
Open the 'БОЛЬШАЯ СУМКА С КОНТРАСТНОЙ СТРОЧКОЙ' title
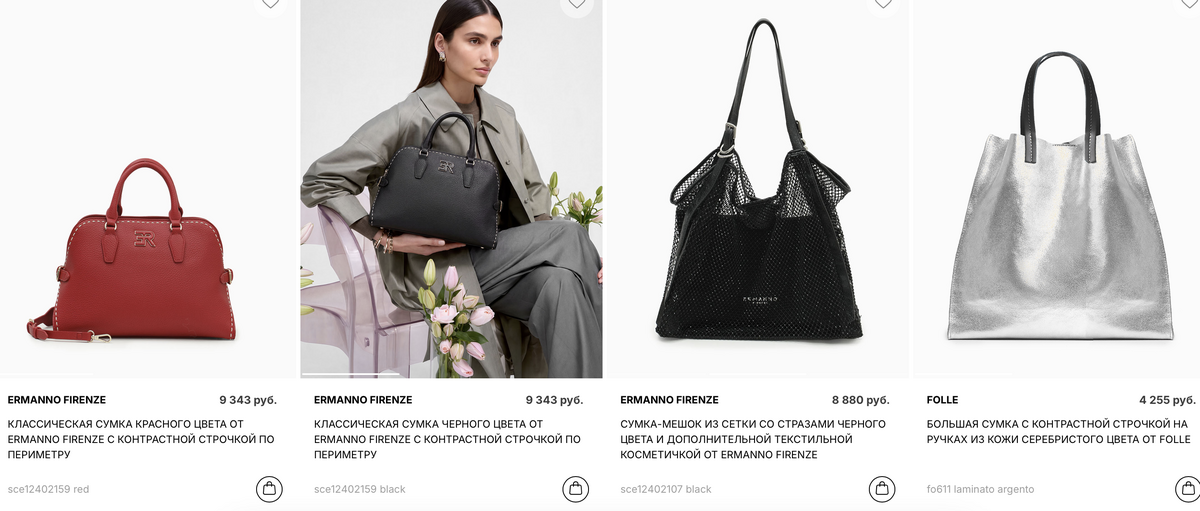click(x=1059, y=432)
